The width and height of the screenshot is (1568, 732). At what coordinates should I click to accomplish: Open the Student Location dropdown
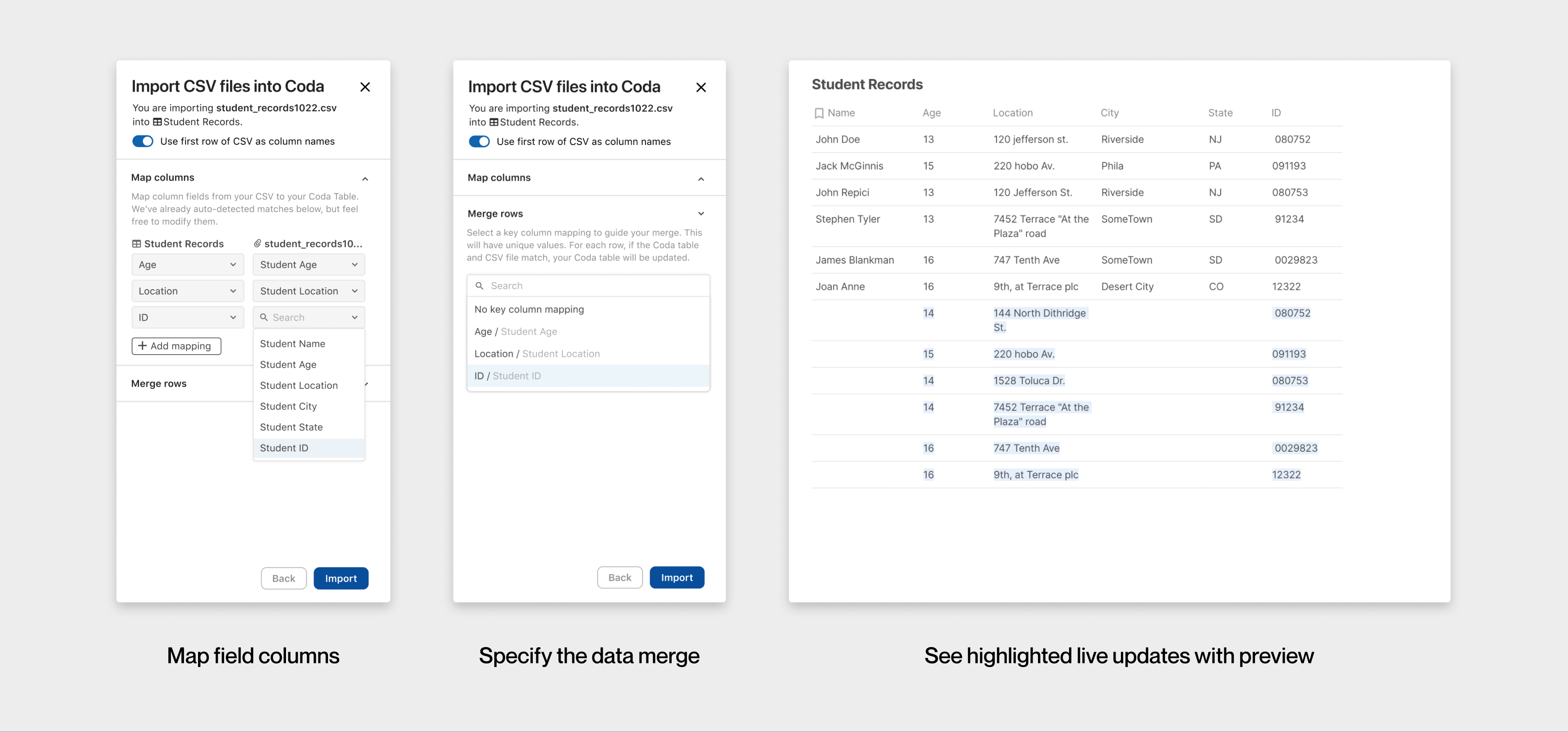(x=309, y=291)
